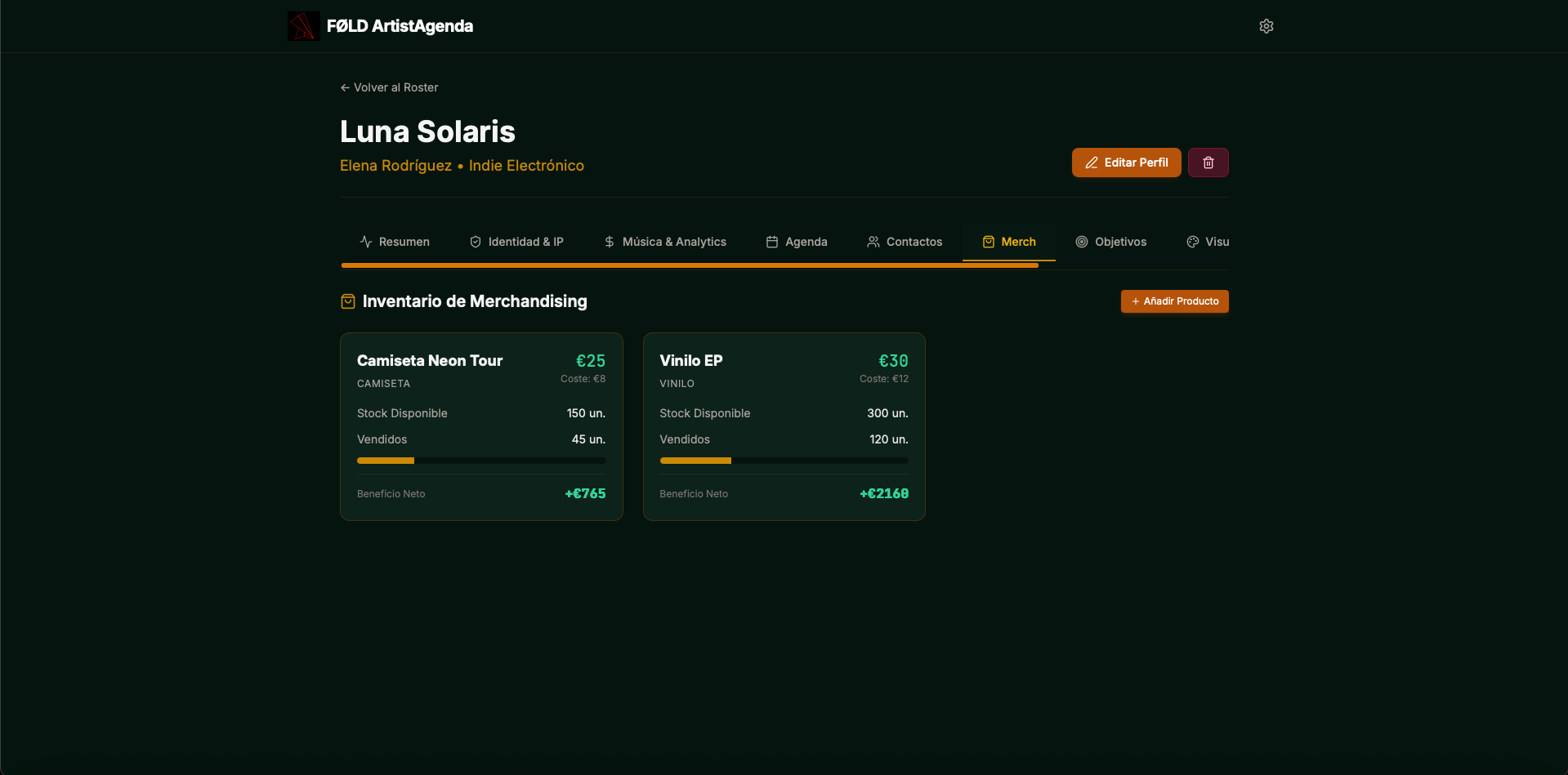Click the Coste: €8 label

(583, 379)
